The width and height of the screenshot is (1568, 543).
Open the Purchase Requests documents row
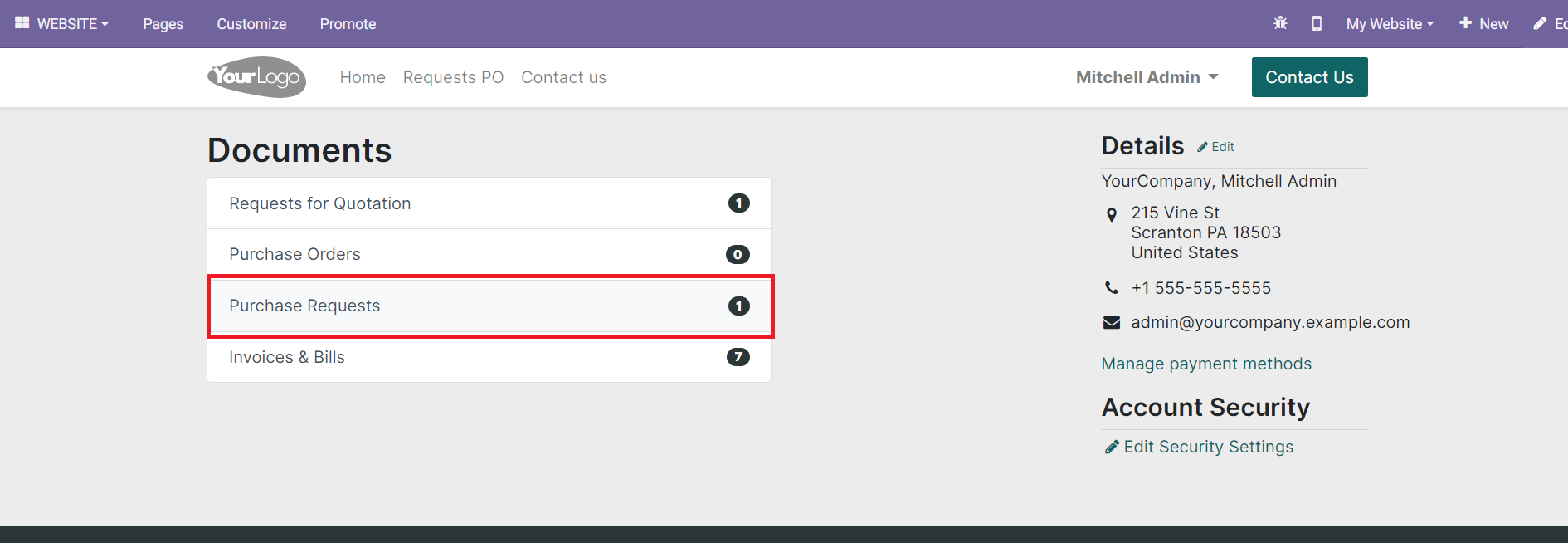click(489, 306)
